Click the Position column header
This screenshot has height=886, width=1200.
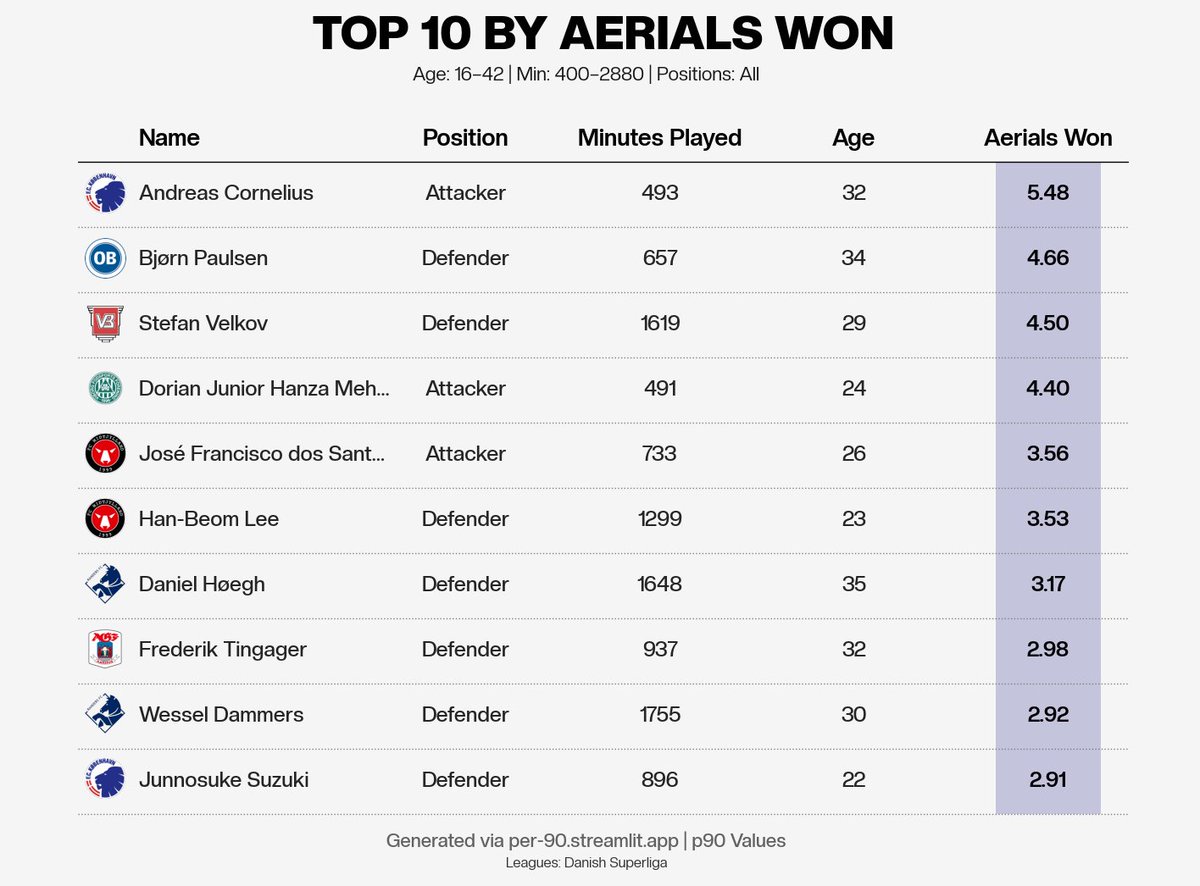click(465, 138)
